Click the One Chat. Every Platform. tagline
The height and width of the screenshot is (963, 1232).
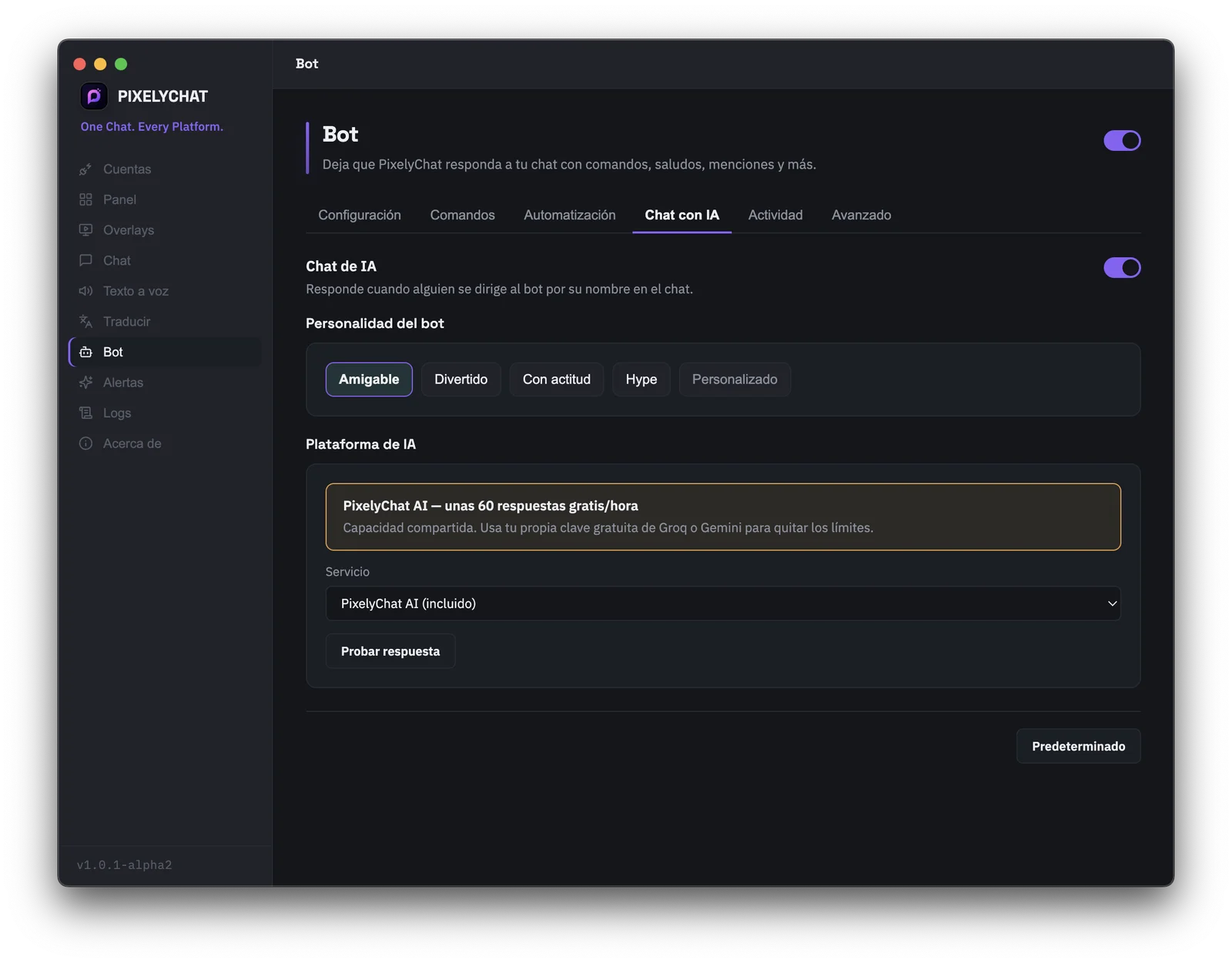click(152, 126)
